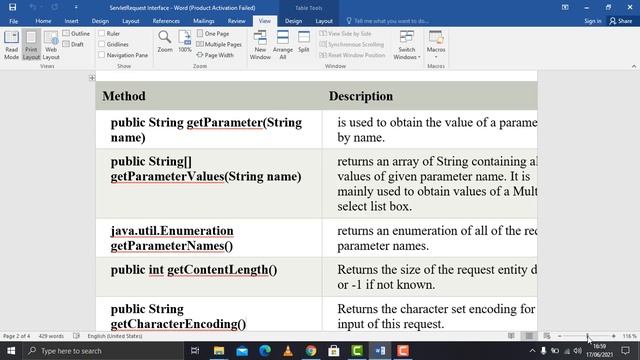The width and height of the screenshot is (640, 360).
Task: Click the table move handle
Action: (x=92, y=78)
